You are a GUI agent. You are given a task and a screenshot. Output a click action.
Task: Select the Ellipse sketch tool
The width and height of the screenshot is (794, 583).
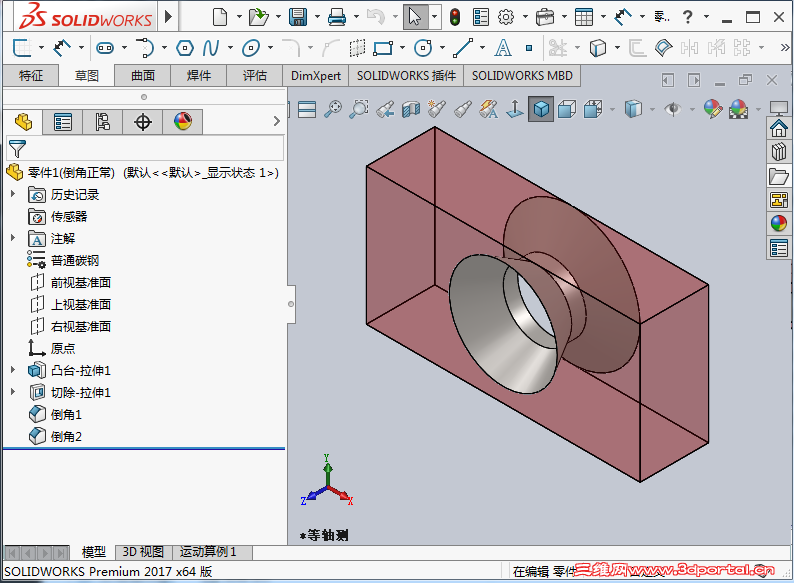pyautogui.click(x=251, y=48)
